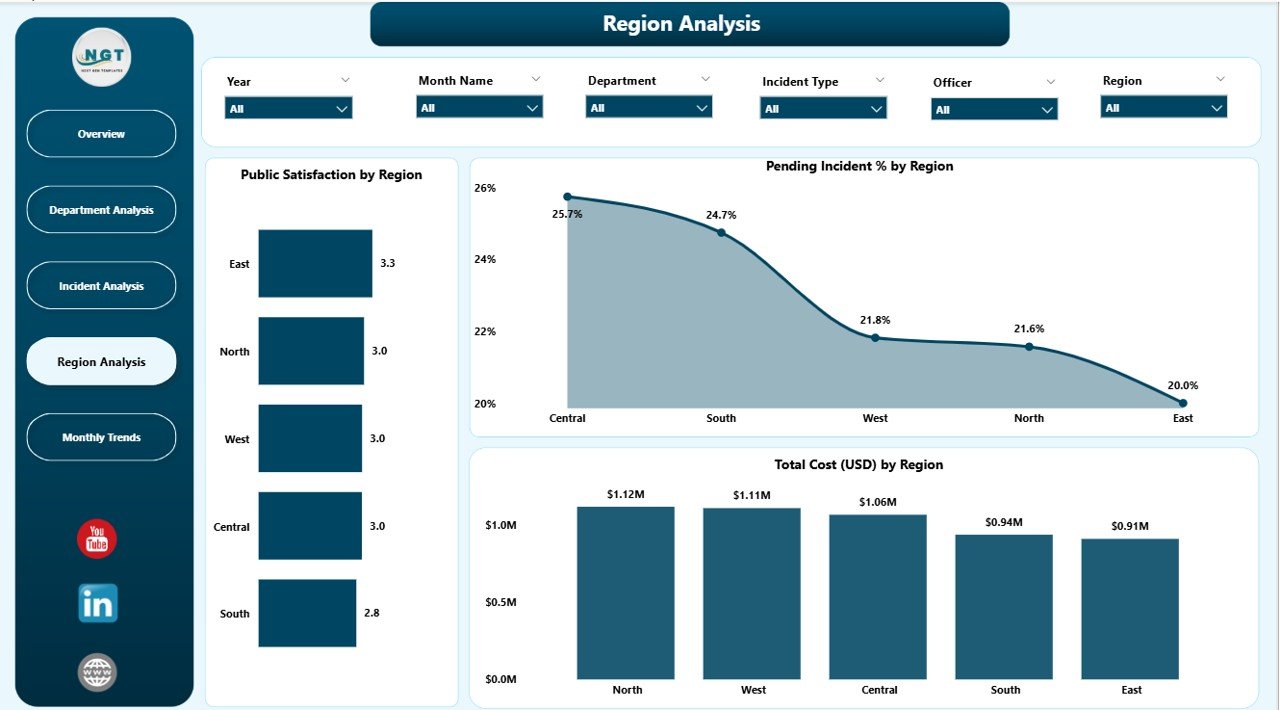Open the Year dropdown showing All
This screenshot has width=1280, height=710.
click(289, 108)
